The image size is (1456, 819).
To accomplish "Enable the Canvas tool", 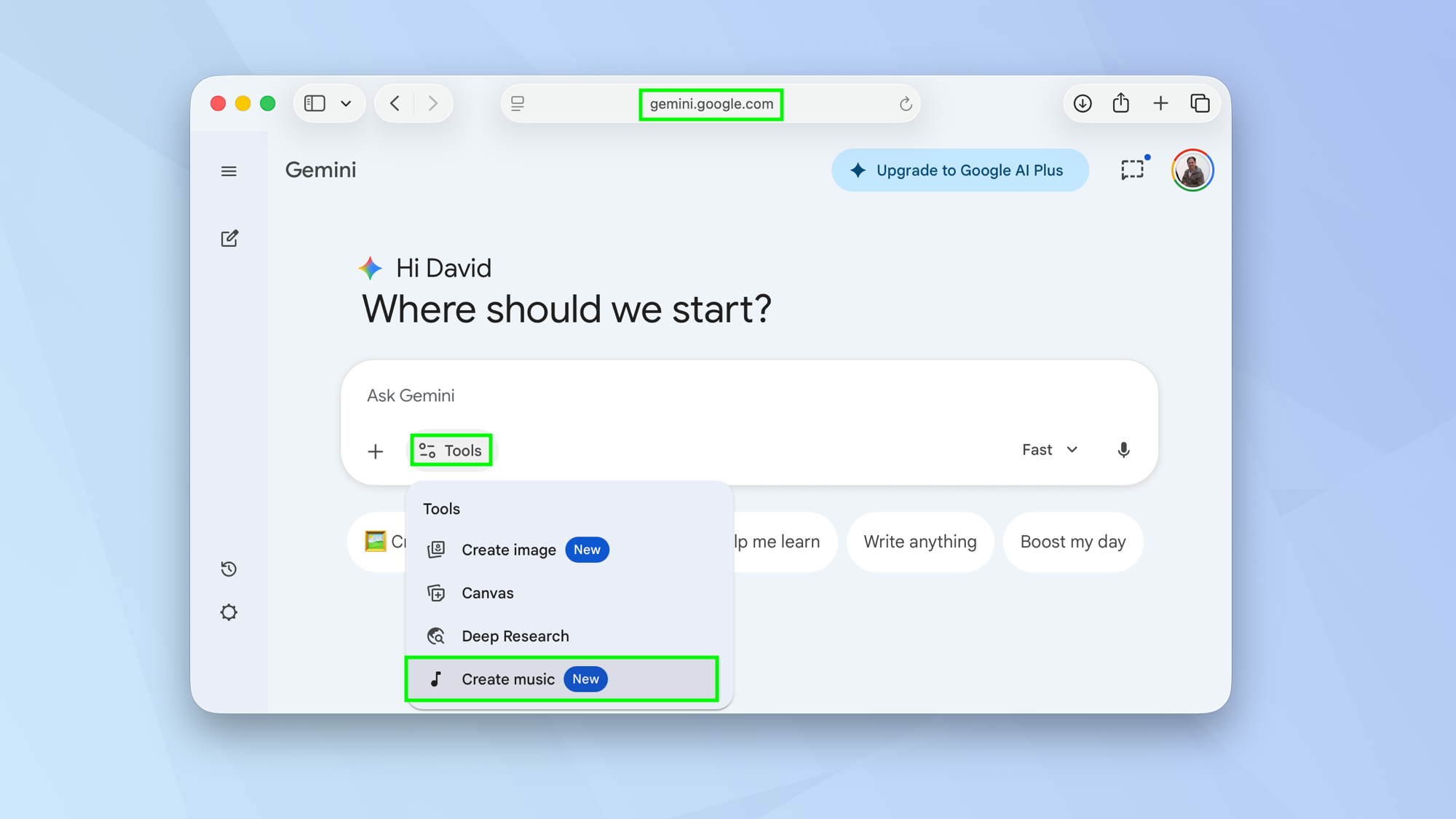I will click(x=487, y=593).
